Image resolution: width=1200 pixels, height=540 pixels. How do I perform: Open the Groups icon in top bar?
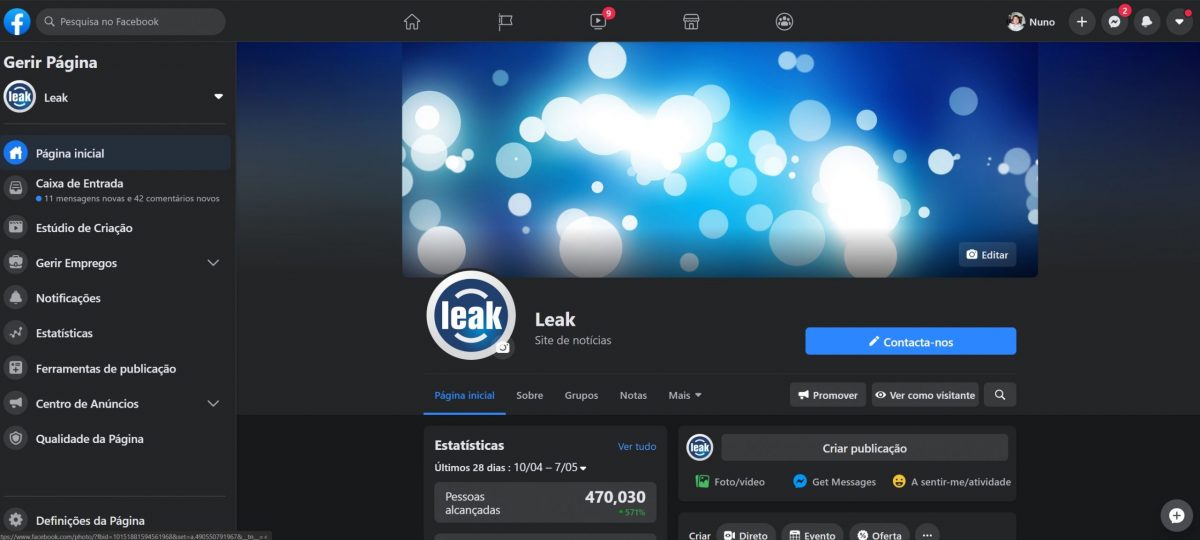coord(784,21)
